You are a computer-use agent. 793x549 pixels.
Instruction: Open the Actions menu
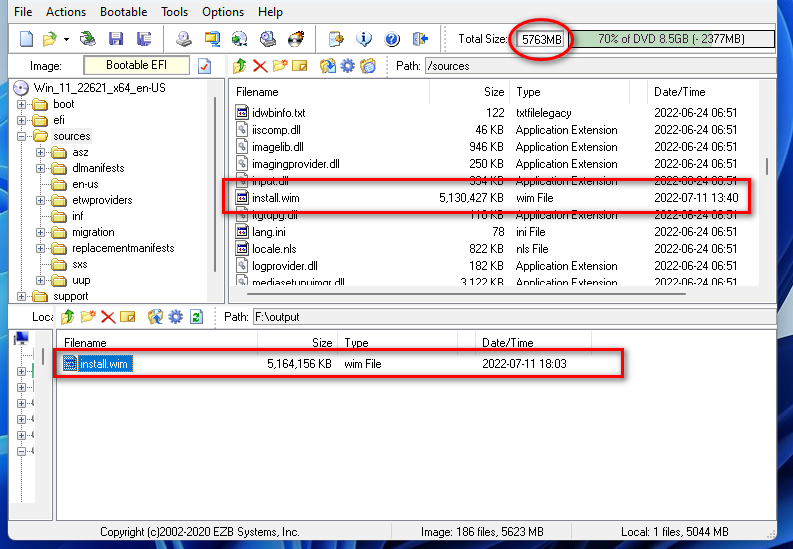click(66, 12)
